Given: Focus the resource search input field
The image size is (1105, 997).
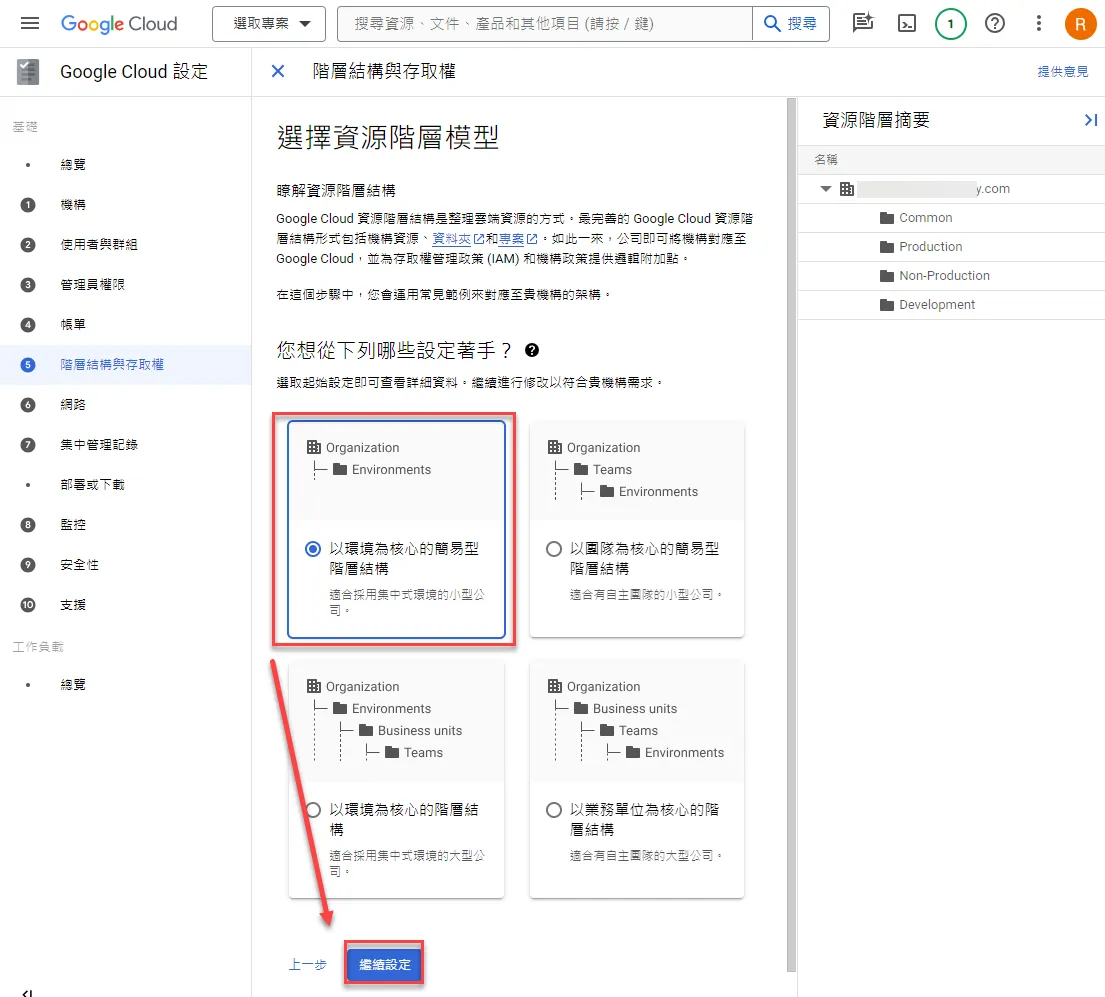Looking at the screenshot, I should click(545, 24).
